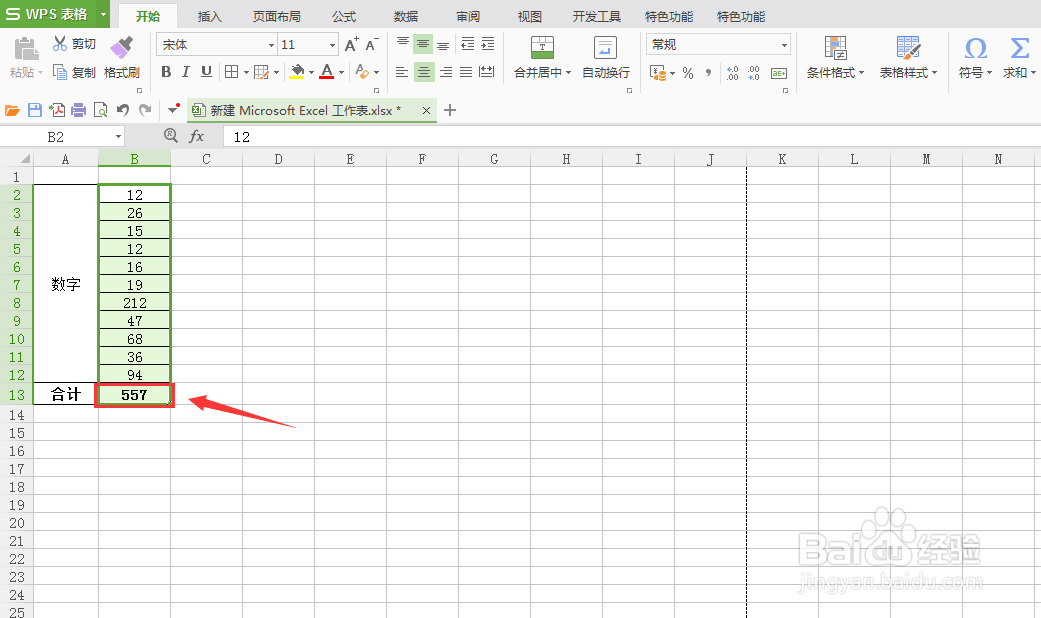The image size is (1041, 618).
Task: Select the Format Painter brush
Action: pos(121,47)
